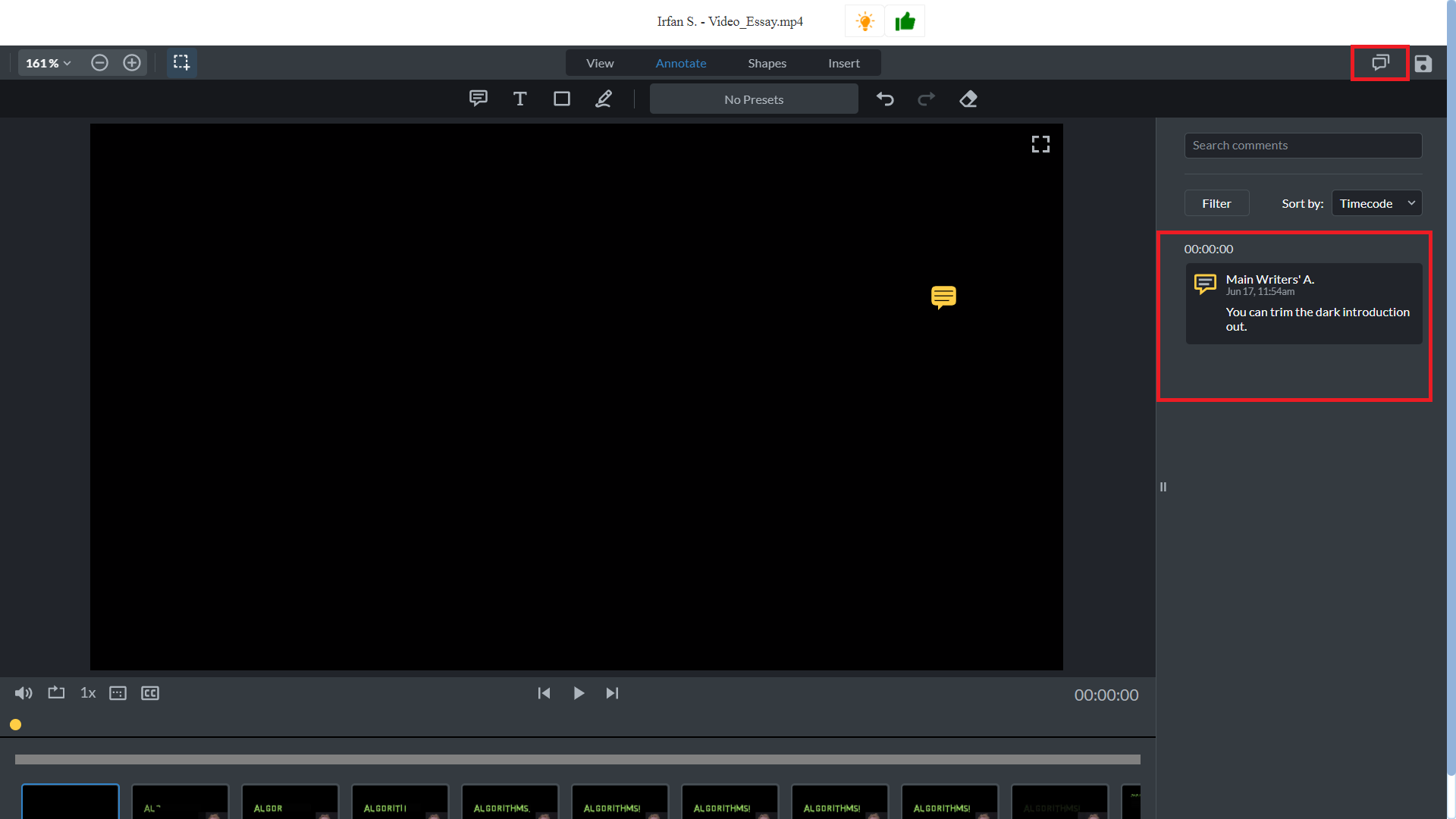Viewport: 1456px width, 819px height.
Task: Select the first black thumbnail frame
Action: [71, 802]
